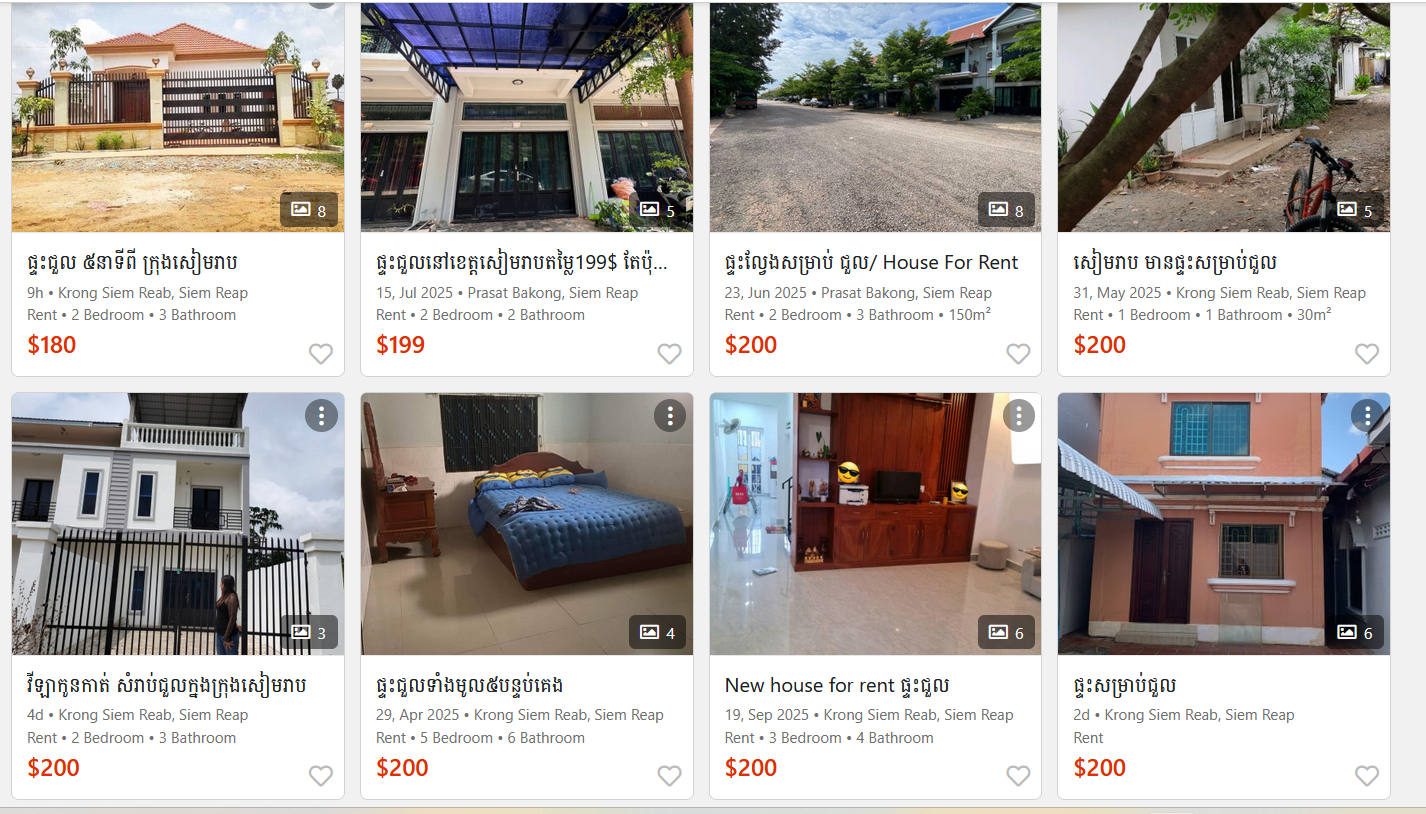This screenshot has width=1426, height=814.
Task: Click heart icon on 1 Bedroom 30m² listing
Action: 1367,354
